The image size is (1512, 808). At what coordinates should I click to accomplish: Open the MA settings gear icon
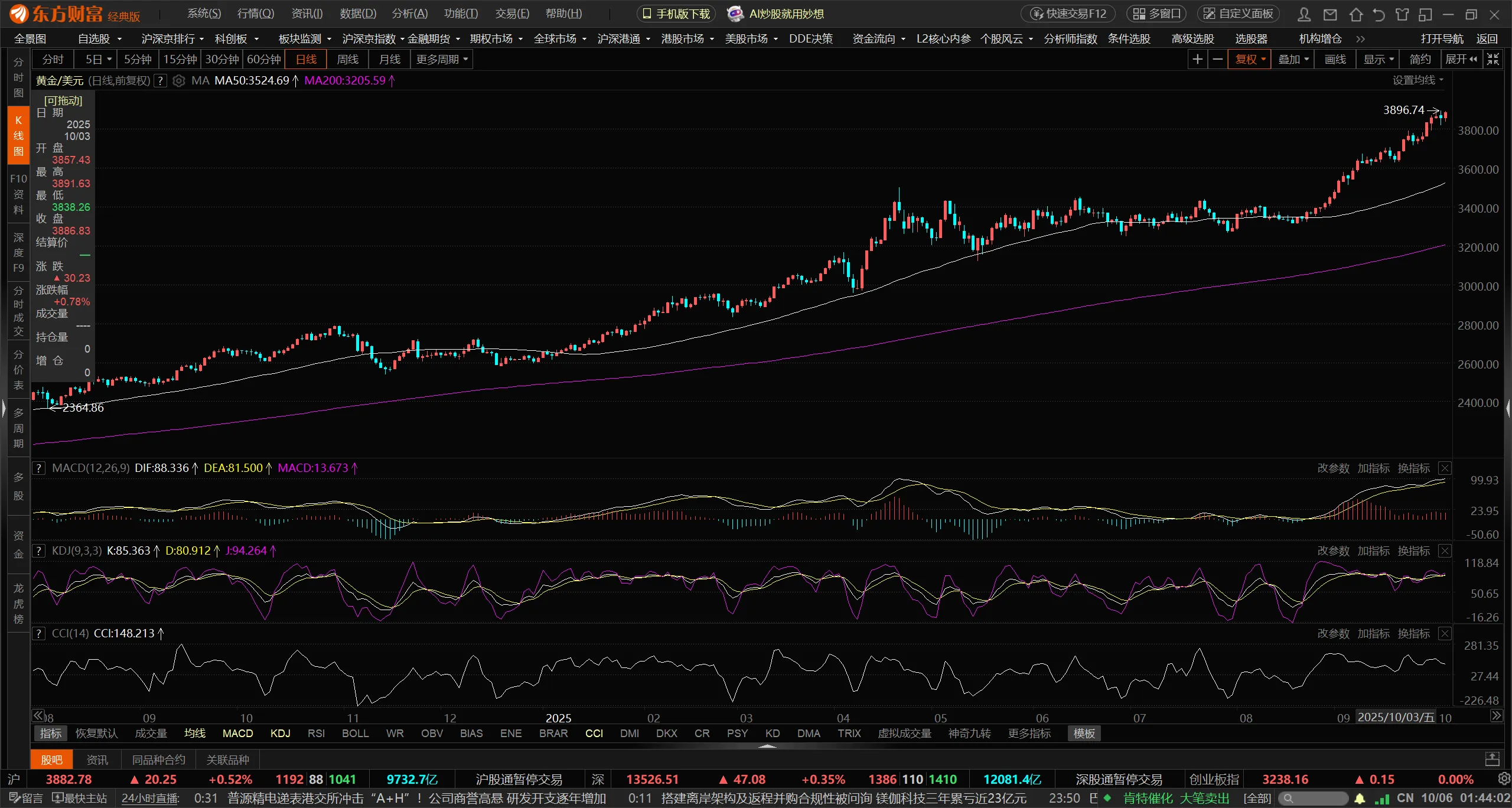point(178,81)
